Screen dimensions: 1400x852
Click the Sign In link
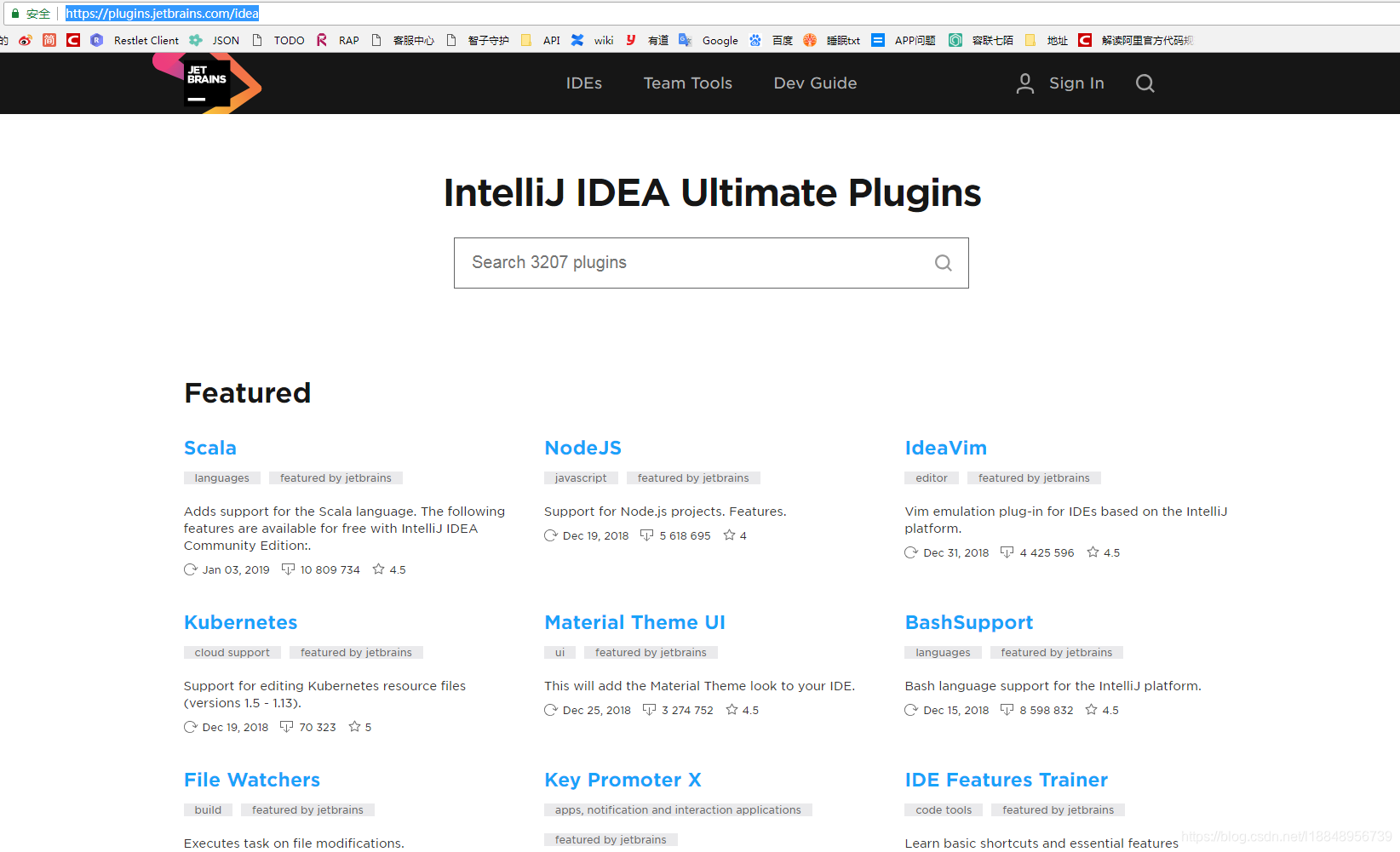coord(1076,83)
